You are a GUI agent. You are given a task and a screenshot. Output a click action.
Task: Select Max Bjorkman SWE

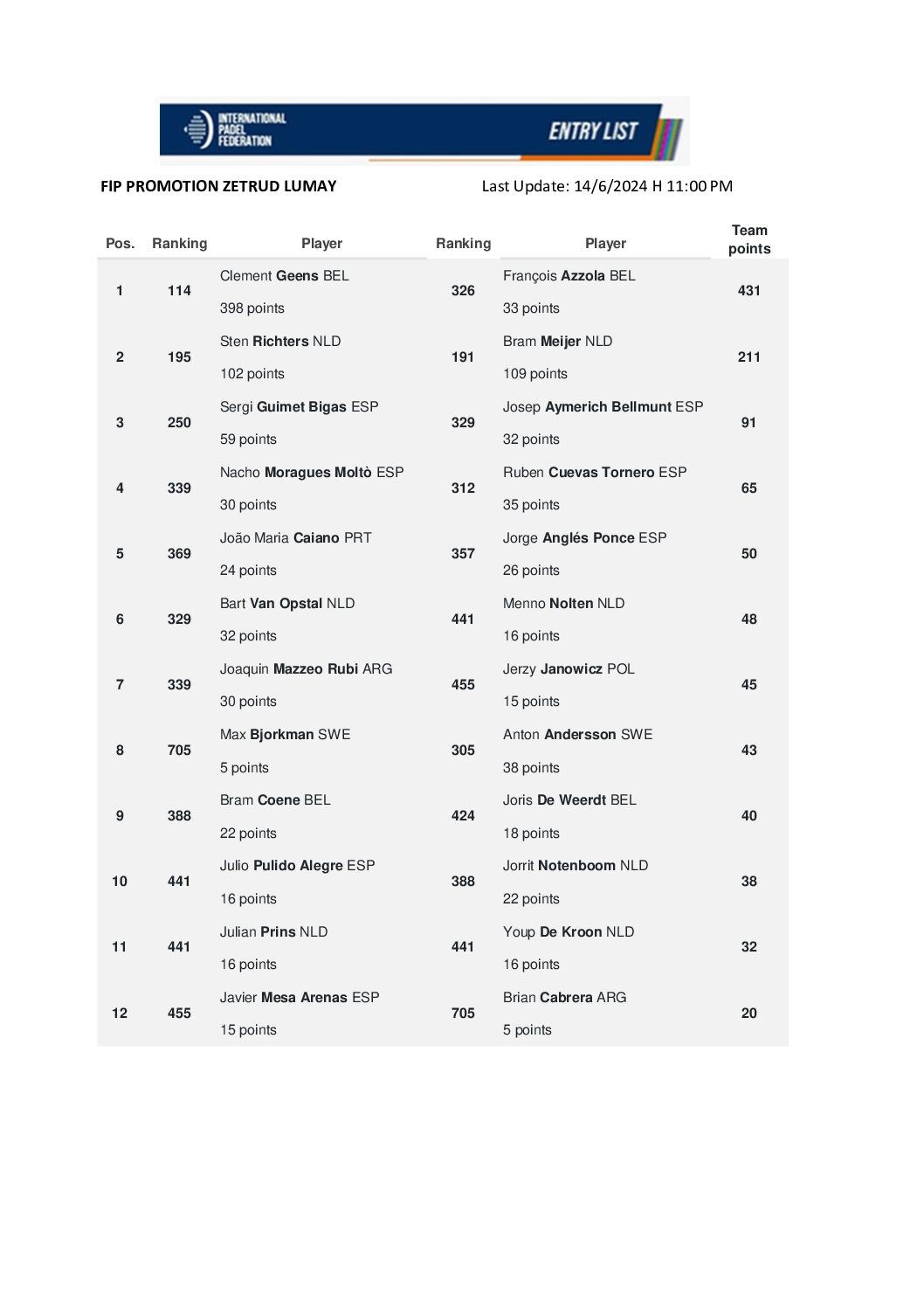(x=285, y=735)
